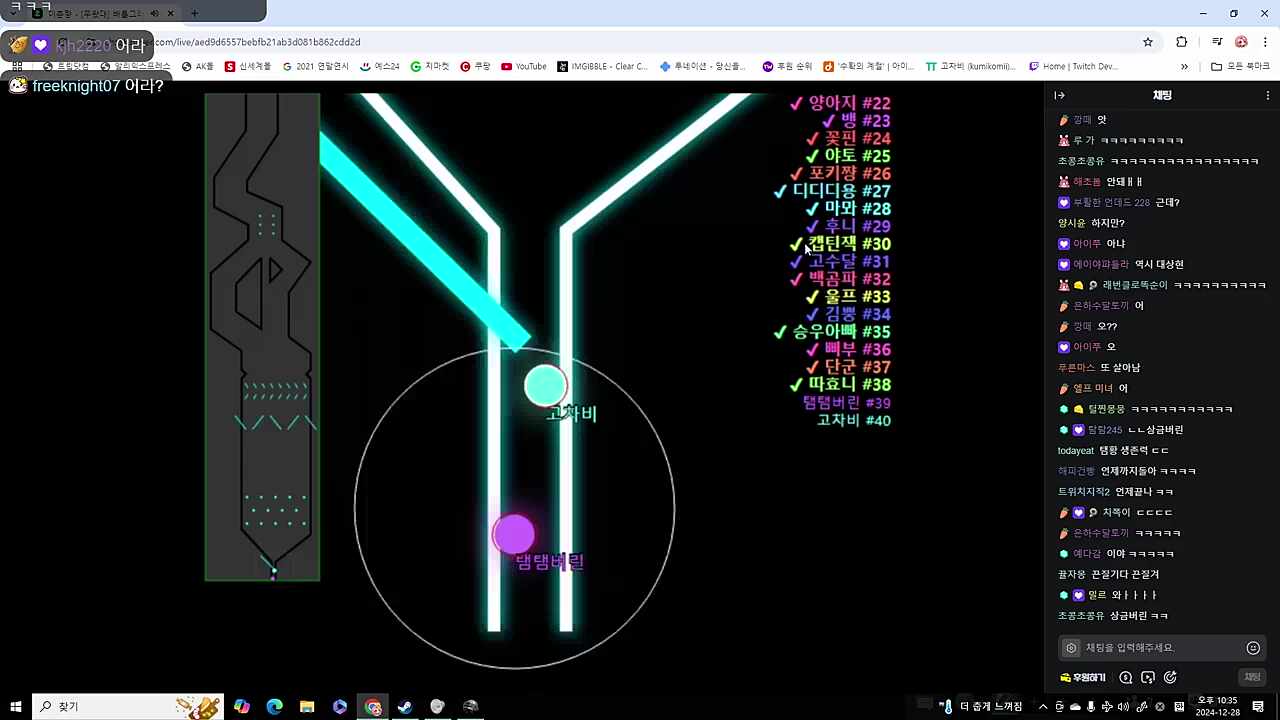Open chat settings gear icon
The height and width of the screenshot is (720, 1280).
click(1071, 648)
